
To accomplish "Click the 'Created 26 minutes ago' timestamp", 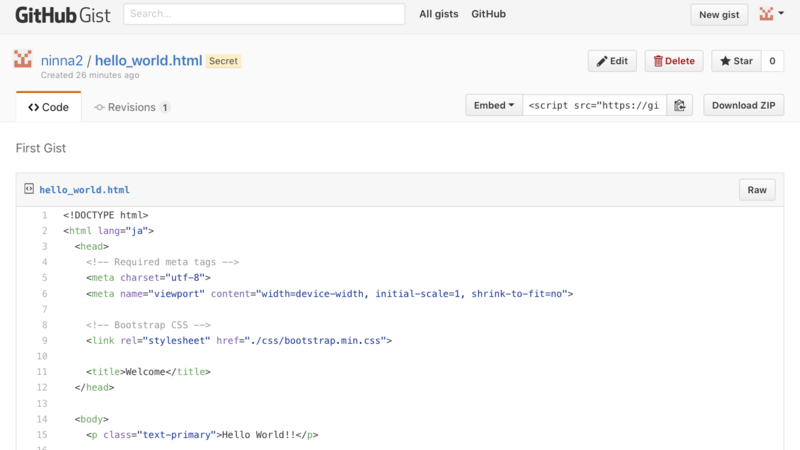I will tap(90, 75).
